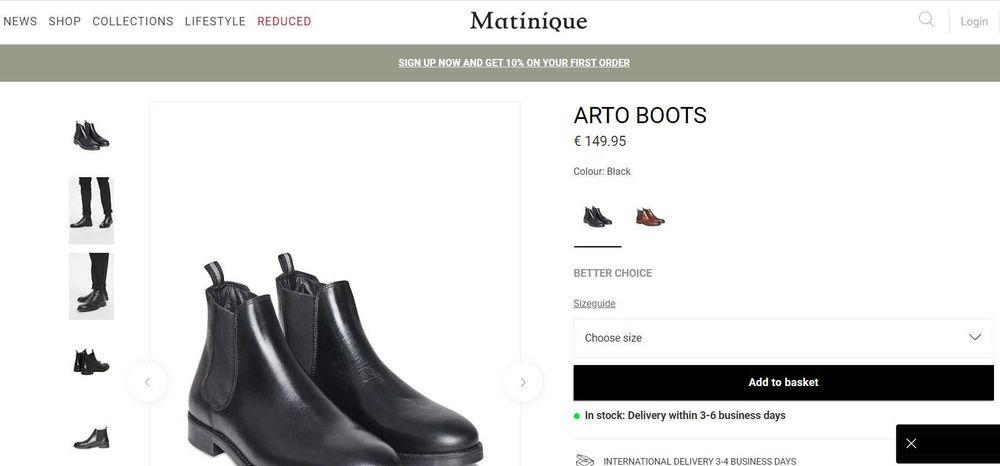Click the next image arrow
The height and width of the screenshot is (466, 1000).
coord(522,382)
